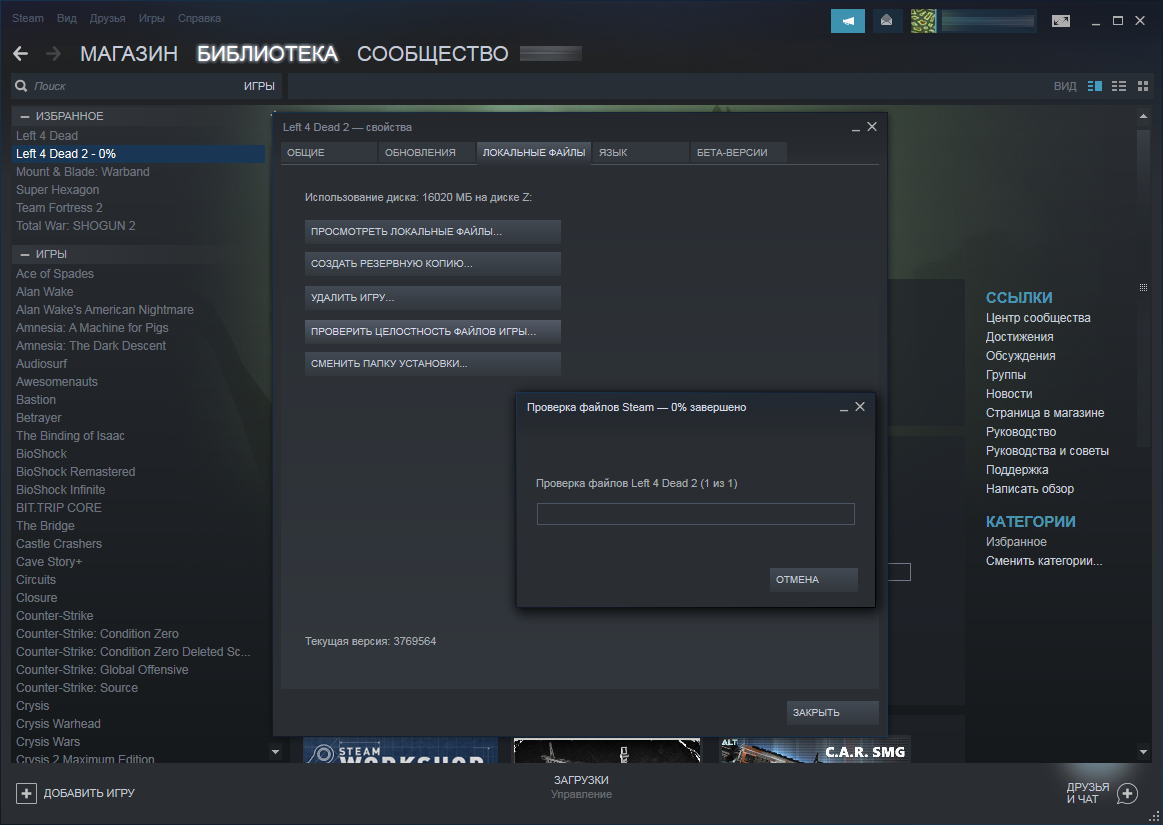
Task: Select Left 4 Dead in favorites
Action: [47, 136]
